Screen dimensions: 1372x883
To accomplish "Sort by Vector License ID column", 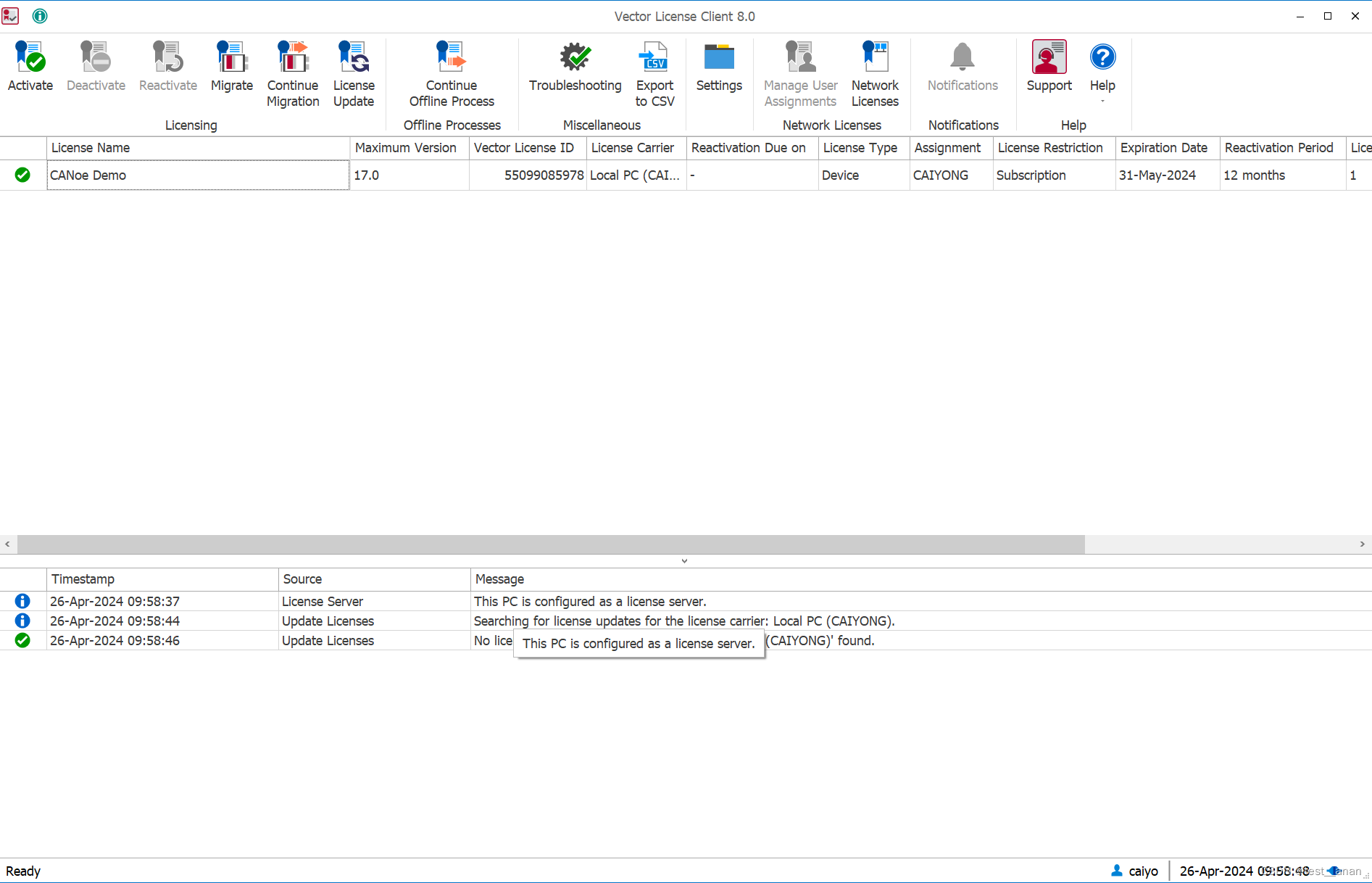I will [x=528, y=148].
